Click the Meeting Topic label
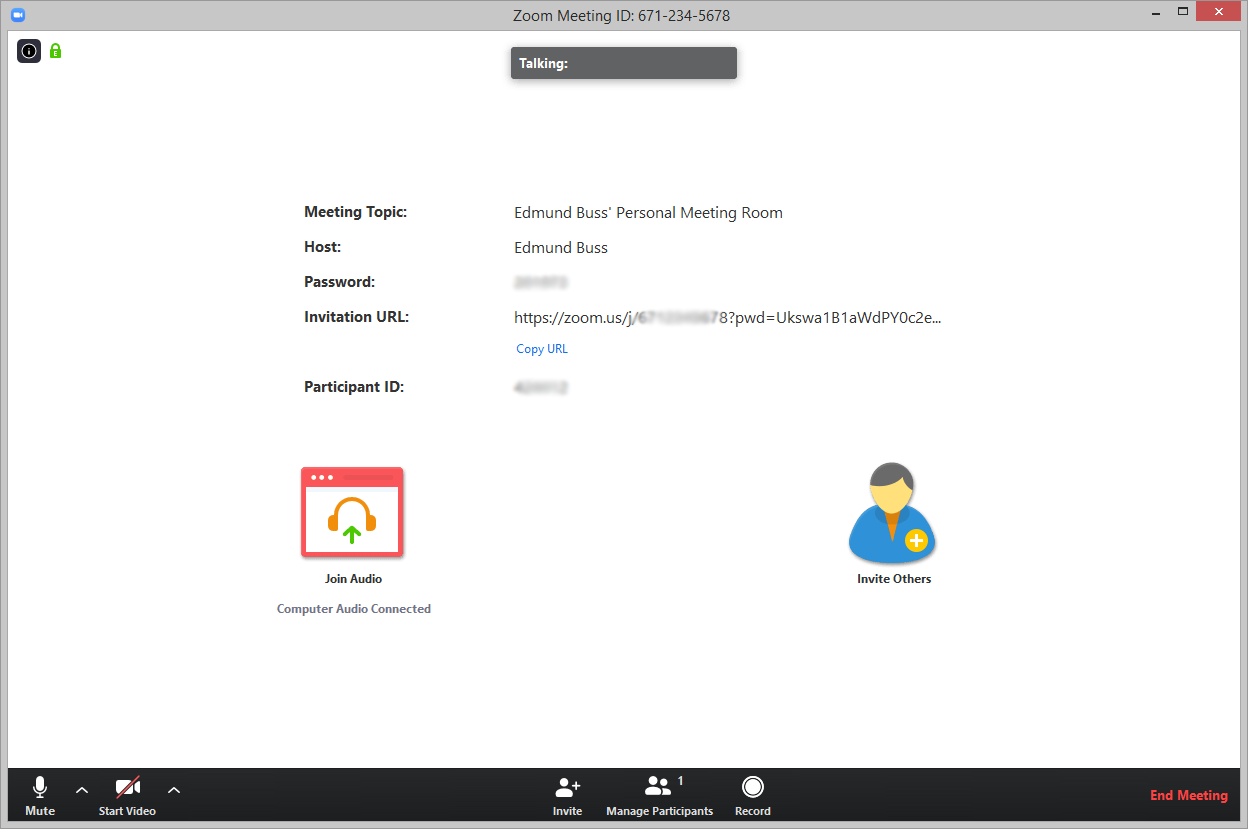Image resolution: width=1248 pixels, height=829 pixels. pos(356,212)
